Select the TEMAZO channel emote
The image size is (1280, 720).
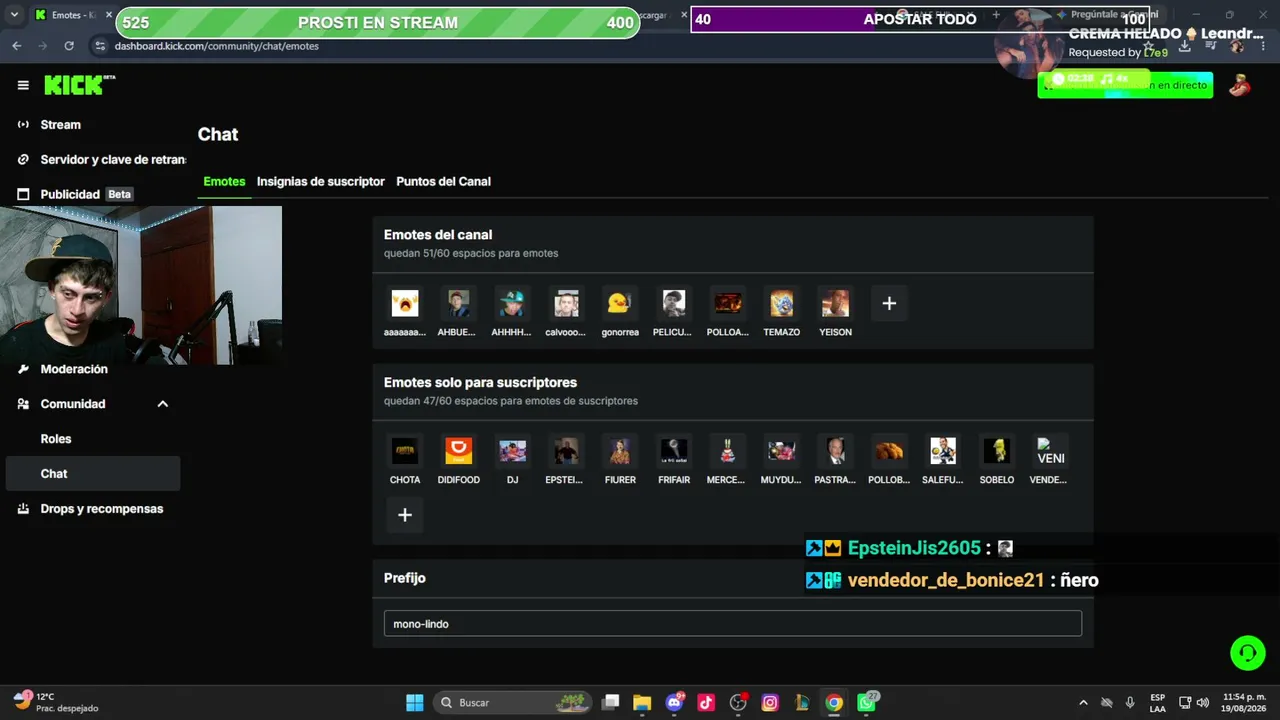pyautogui.click(x=782, y=303)
